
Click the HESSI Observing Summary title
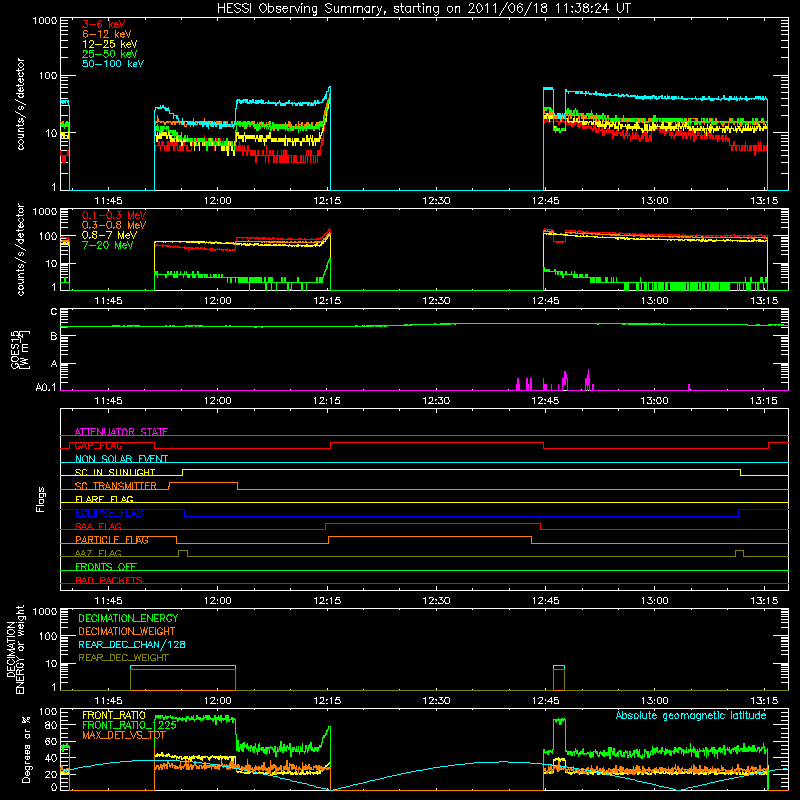click(x=423, y=9)
